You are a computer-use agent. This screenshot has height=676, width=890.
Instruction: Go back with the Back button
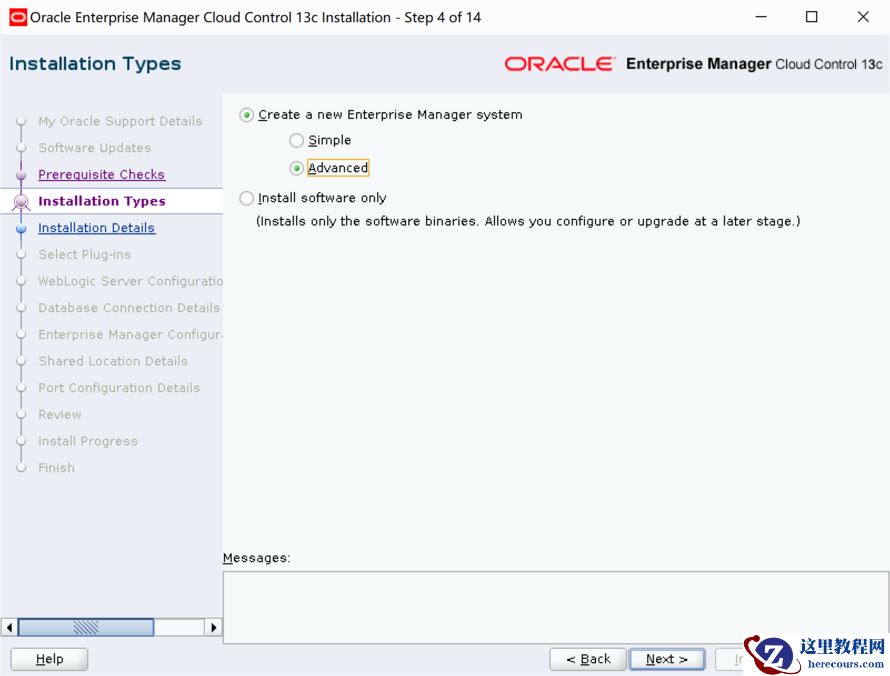588,659
